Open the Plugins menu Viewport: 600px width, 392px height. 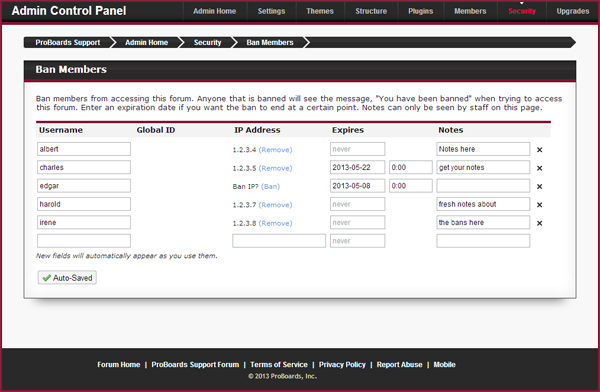[421, 11]
